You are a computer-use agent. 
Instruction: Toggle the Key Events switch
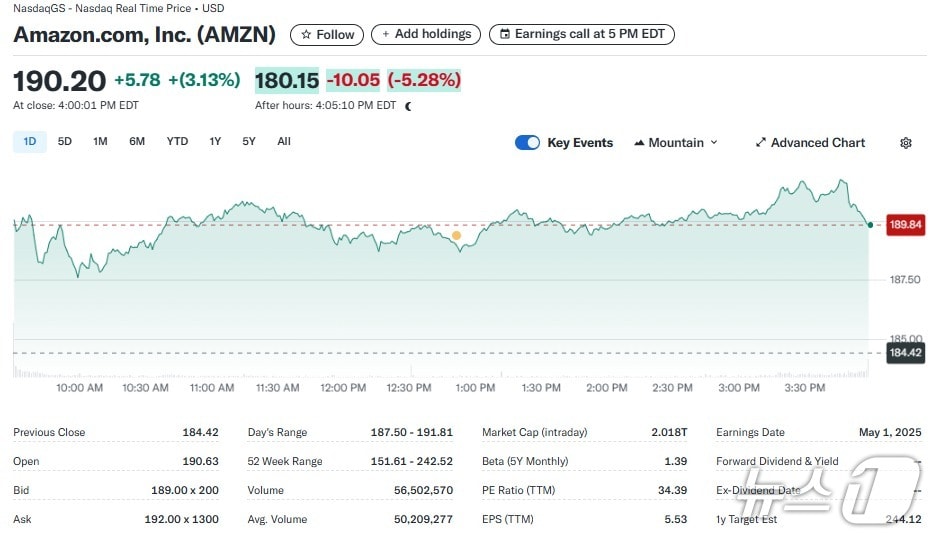pyautogui.click(x=527, y=143)
